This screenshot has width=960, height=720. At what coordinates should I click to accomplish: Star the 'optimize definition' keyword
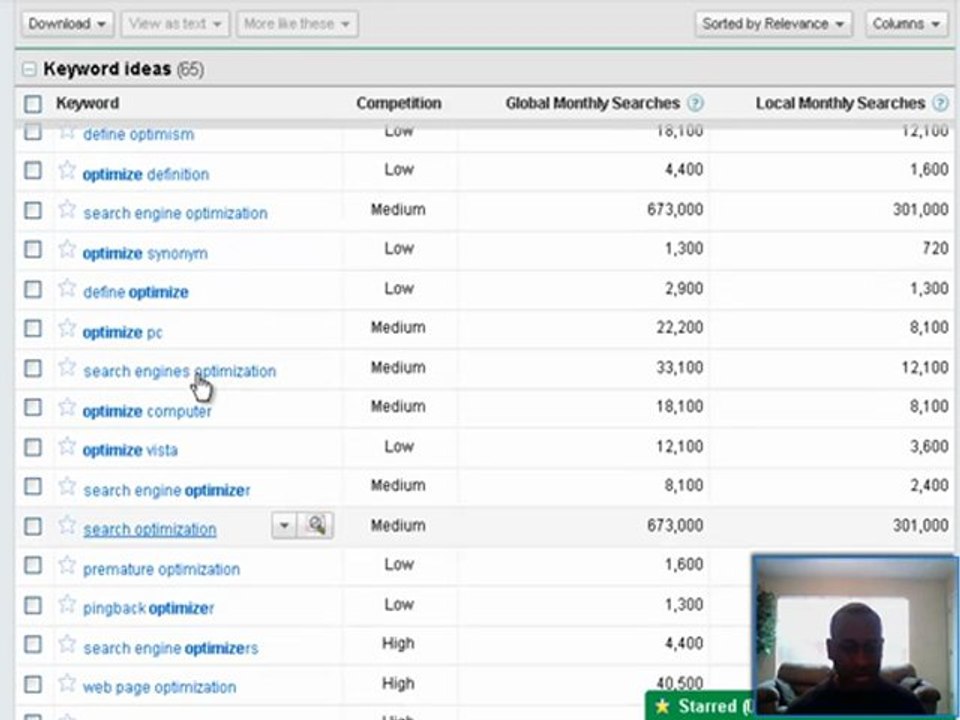[67, 170]
